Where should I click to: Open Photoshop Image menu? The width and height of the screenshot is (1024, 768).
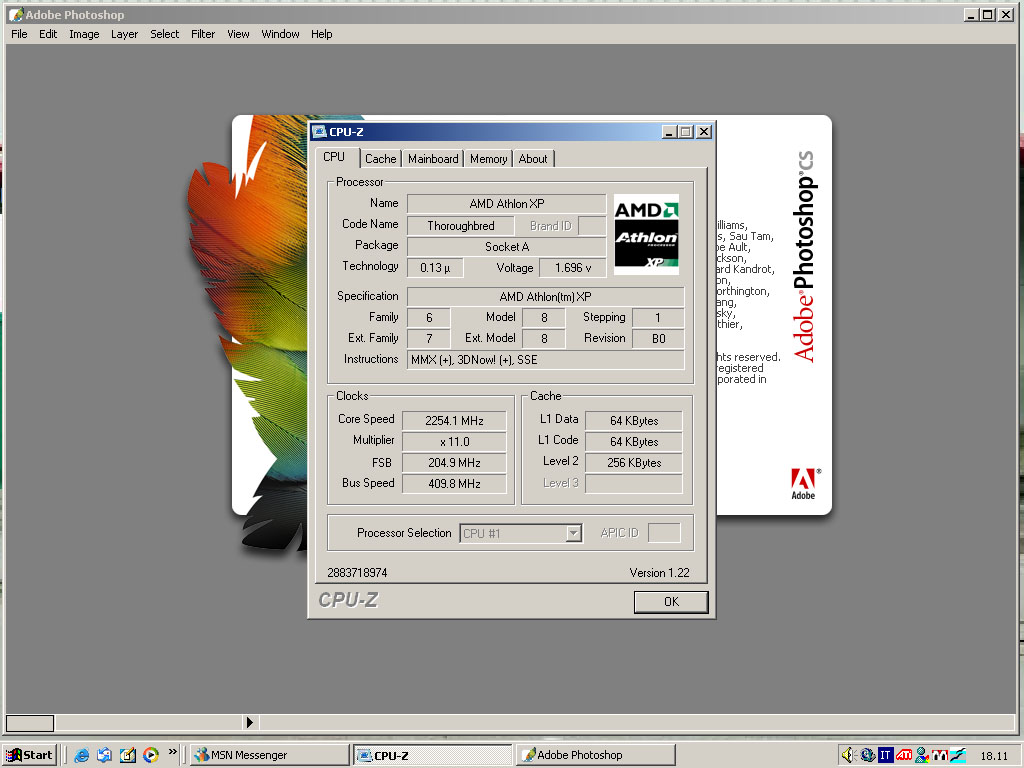coord(84,34)
